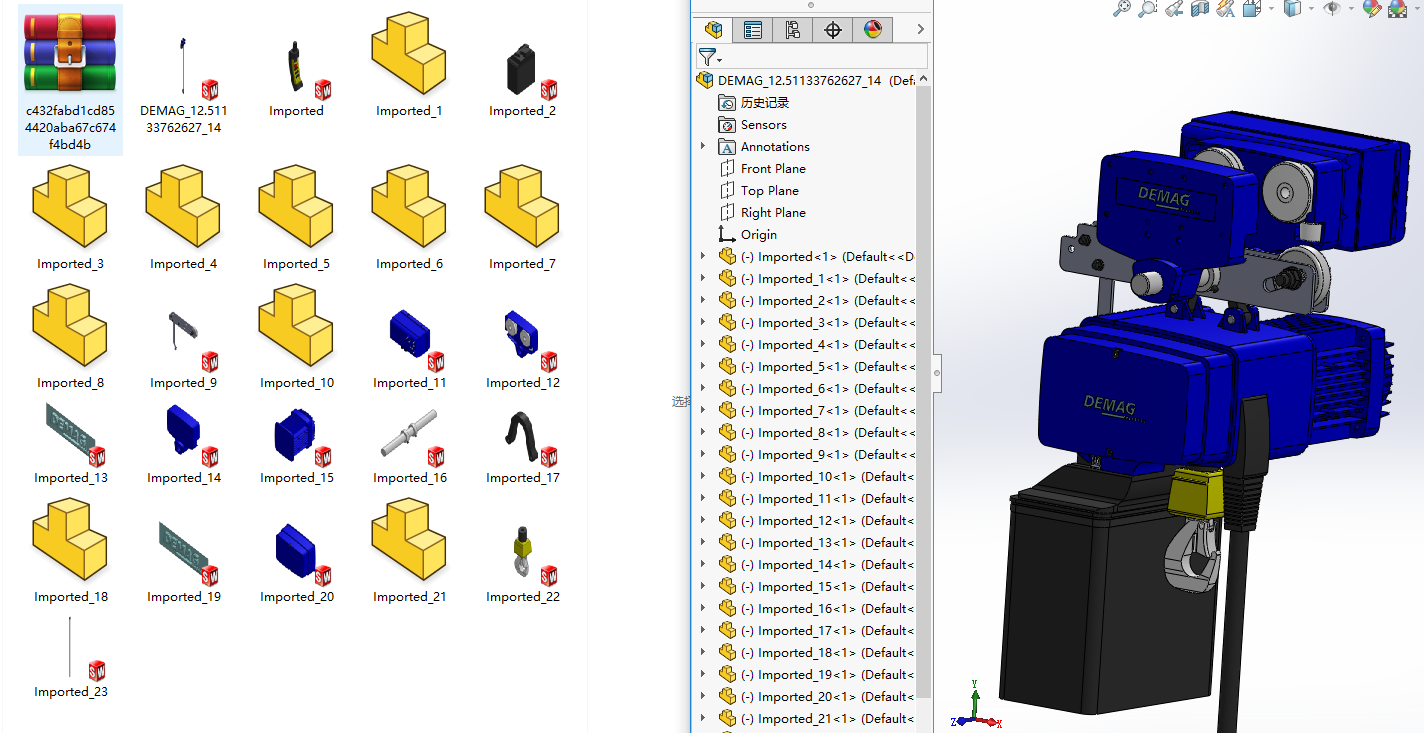Open the Apply Scene dropdown arrow

click(1415, 8)
